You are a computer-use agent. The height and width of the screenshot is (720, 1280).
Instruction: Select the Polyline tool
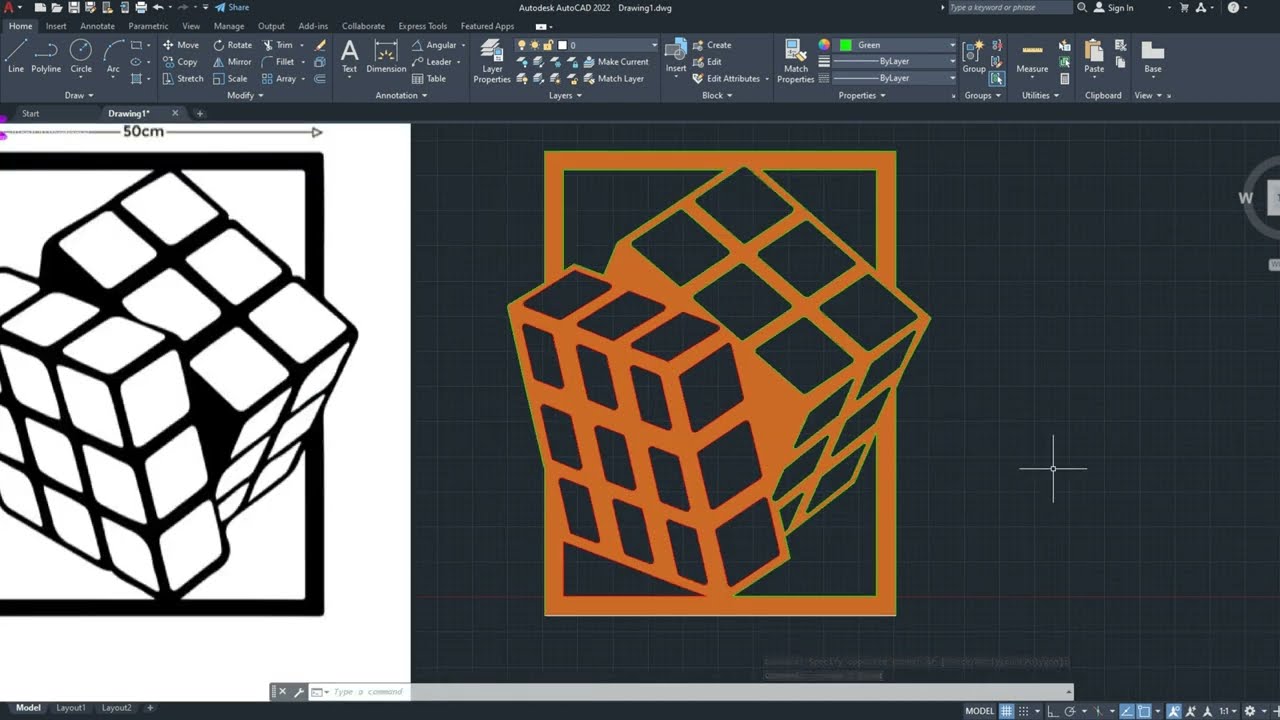[x=46, y=56]
